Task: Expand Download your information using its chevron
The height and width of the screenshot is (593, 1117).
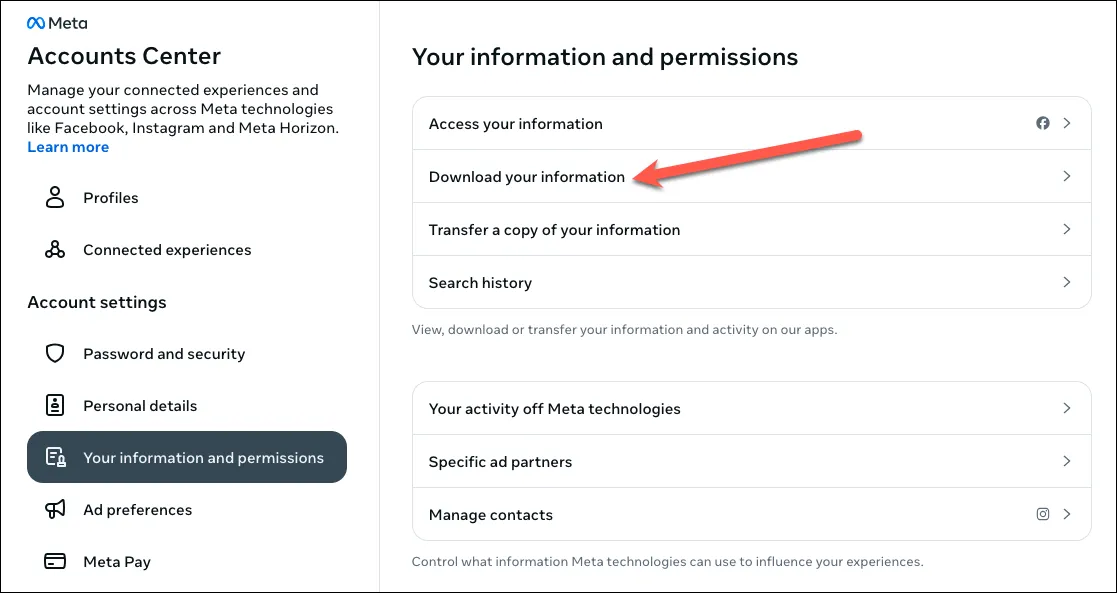Action: click(x=1067, y=177)
